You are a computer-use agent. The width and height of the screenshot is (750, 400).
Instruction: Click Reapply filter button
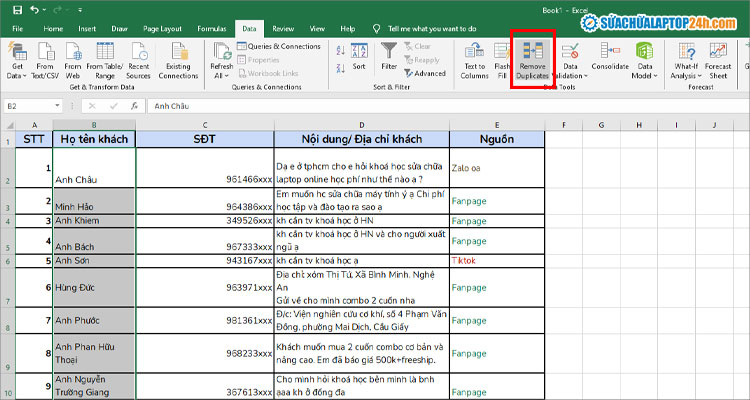click(x=421, y=60)
